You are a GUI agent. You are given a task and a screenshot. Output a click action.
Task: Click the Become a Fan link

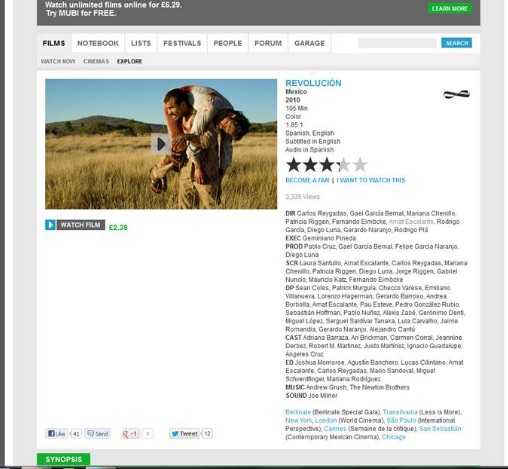click(x=307, y=180)
